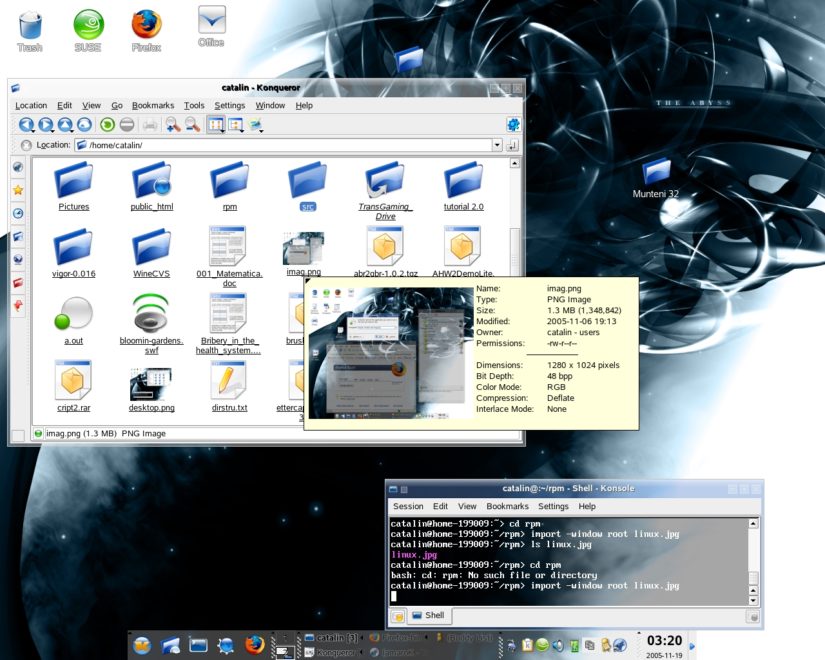Open the tutorial 2.0 folder
The image size is (825, 660).
463,186
